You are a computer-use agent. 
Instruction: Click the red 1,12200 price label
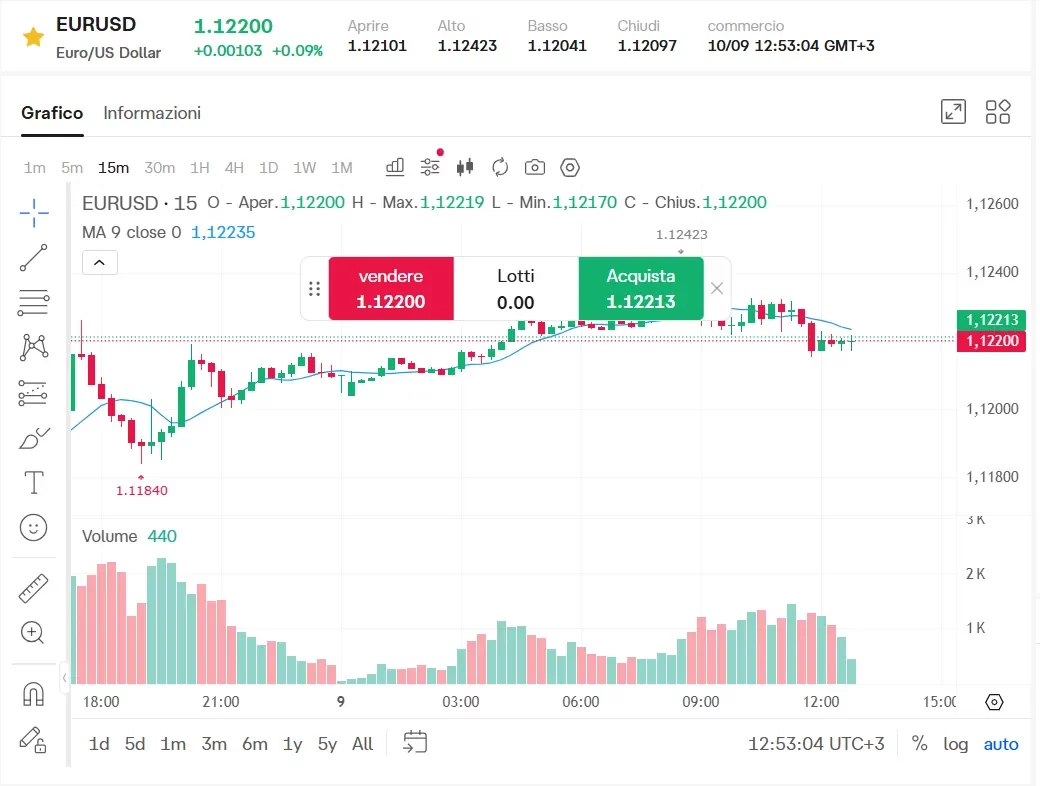[x=991, y=341]
